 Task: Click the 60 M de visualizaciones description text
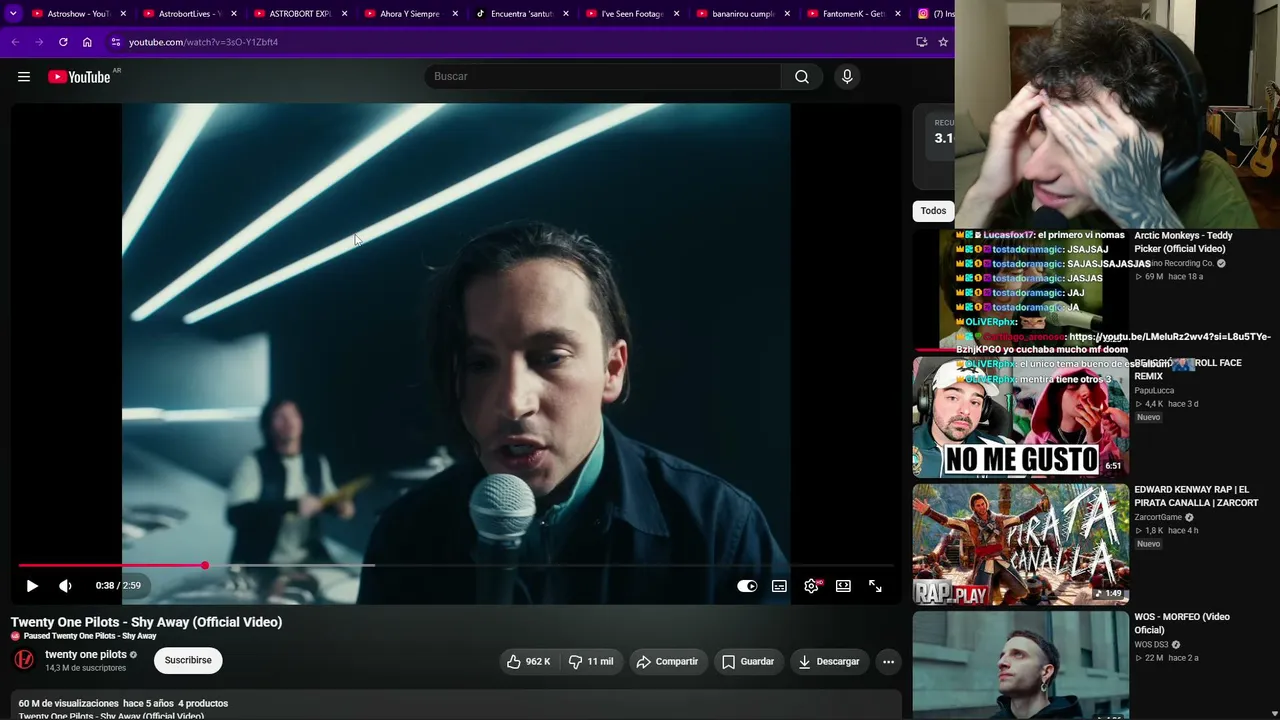point(68,703)
